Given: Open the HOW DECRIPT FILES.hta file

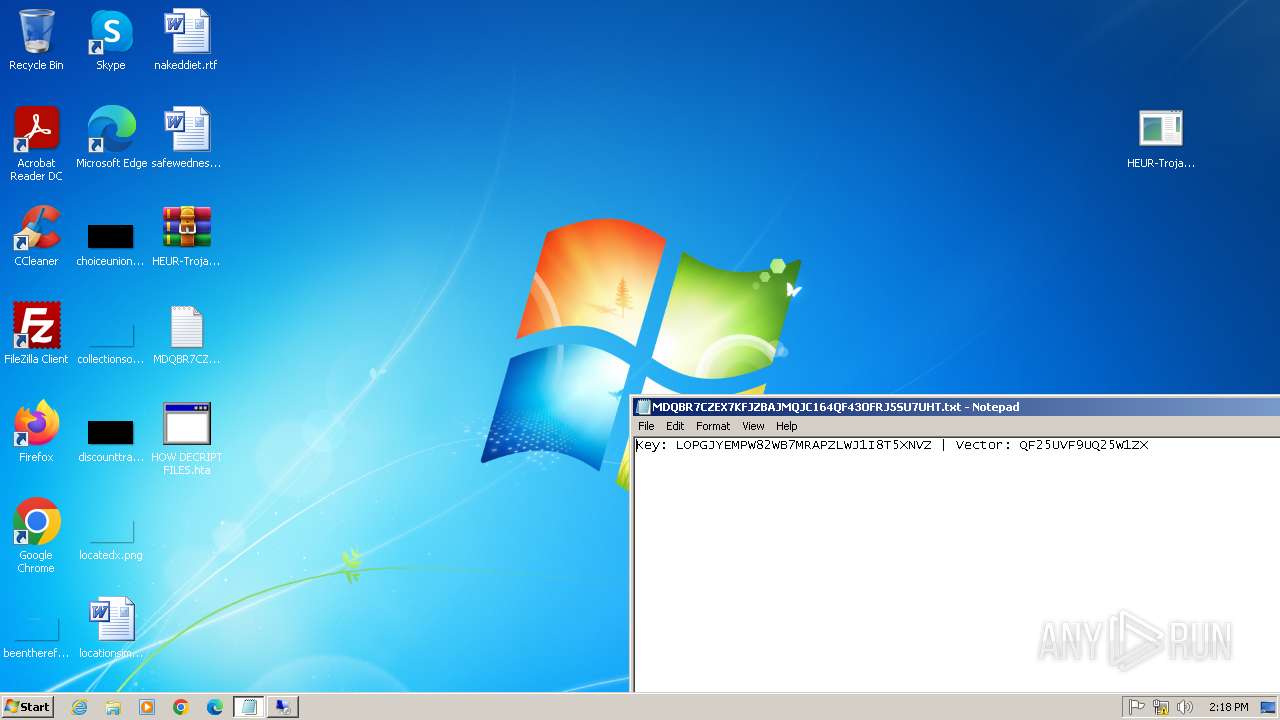Looking at the screenshot, I should (187, 438).
